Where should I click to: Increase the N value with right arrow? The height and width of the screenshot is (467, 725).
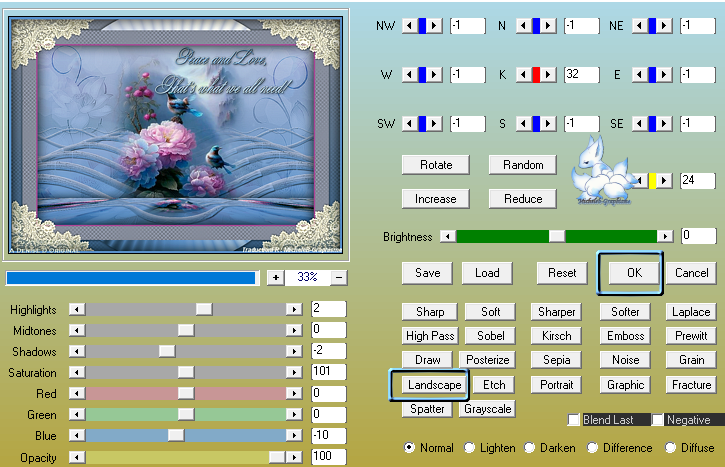coord(548,26)
